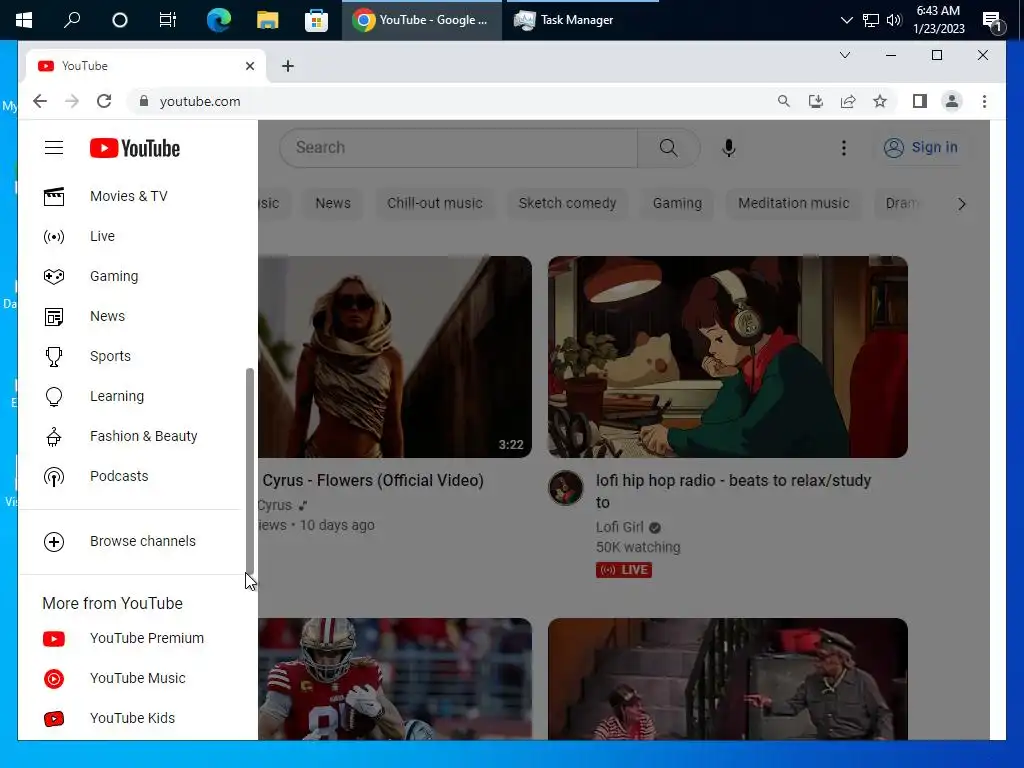The height and width of the screenshot is (768, 1024).
Task: Select the Meditation music chip
Action: tap(793, 203)
